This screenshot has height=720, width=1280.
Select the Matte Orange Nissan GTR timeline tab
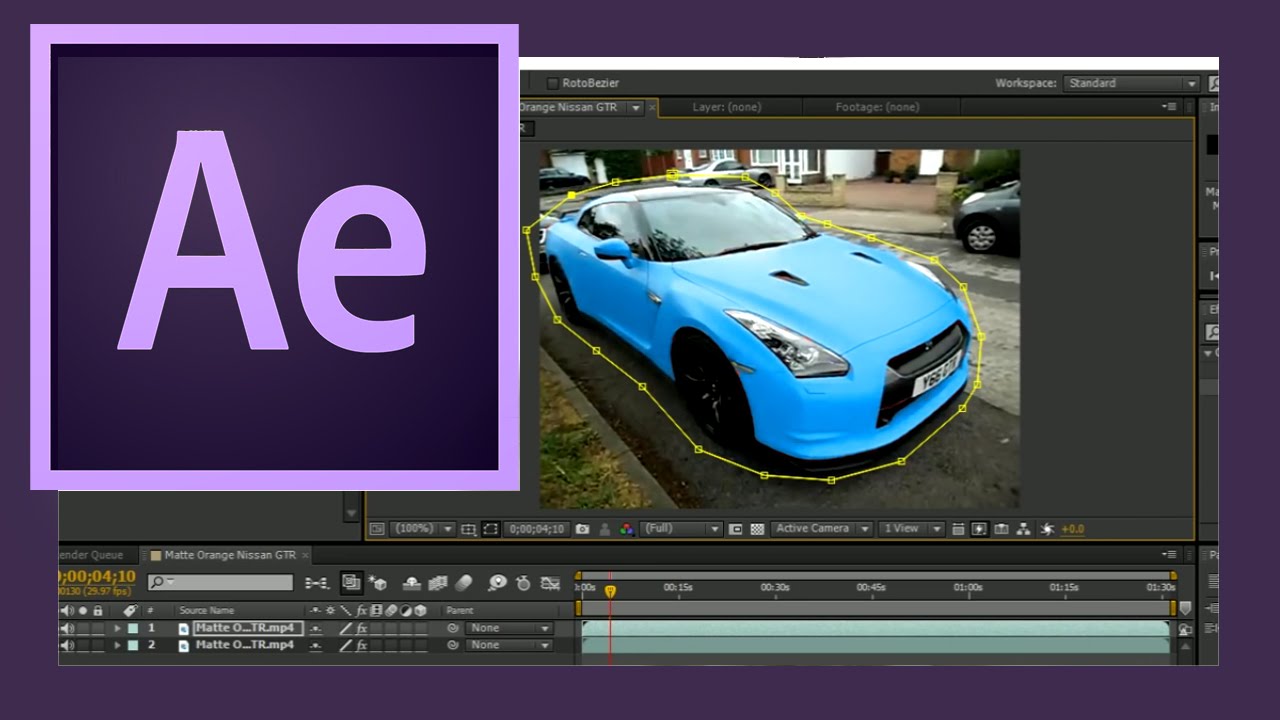pyautogui.click(x=230, y=555)
